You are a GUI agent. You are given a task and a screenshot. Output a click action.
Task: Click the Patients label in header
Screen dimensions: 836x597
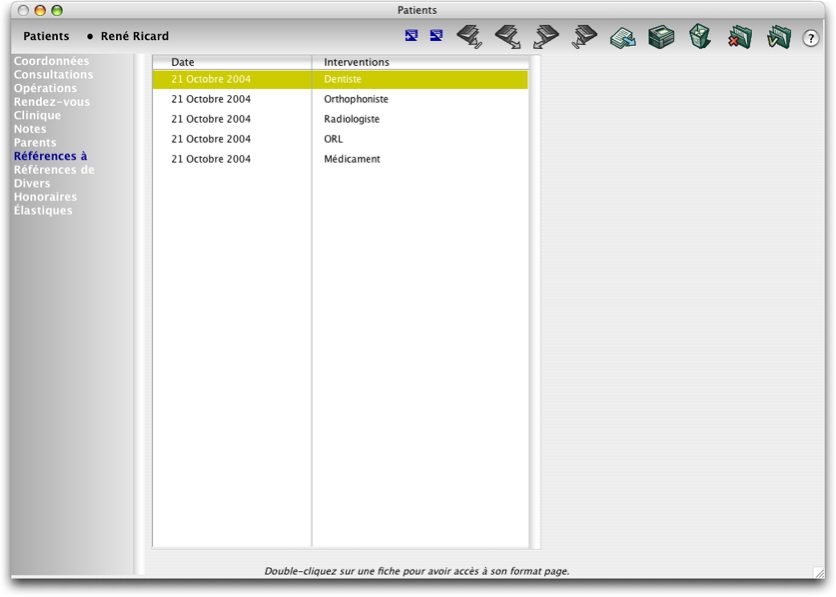click(x=46, y=36)
